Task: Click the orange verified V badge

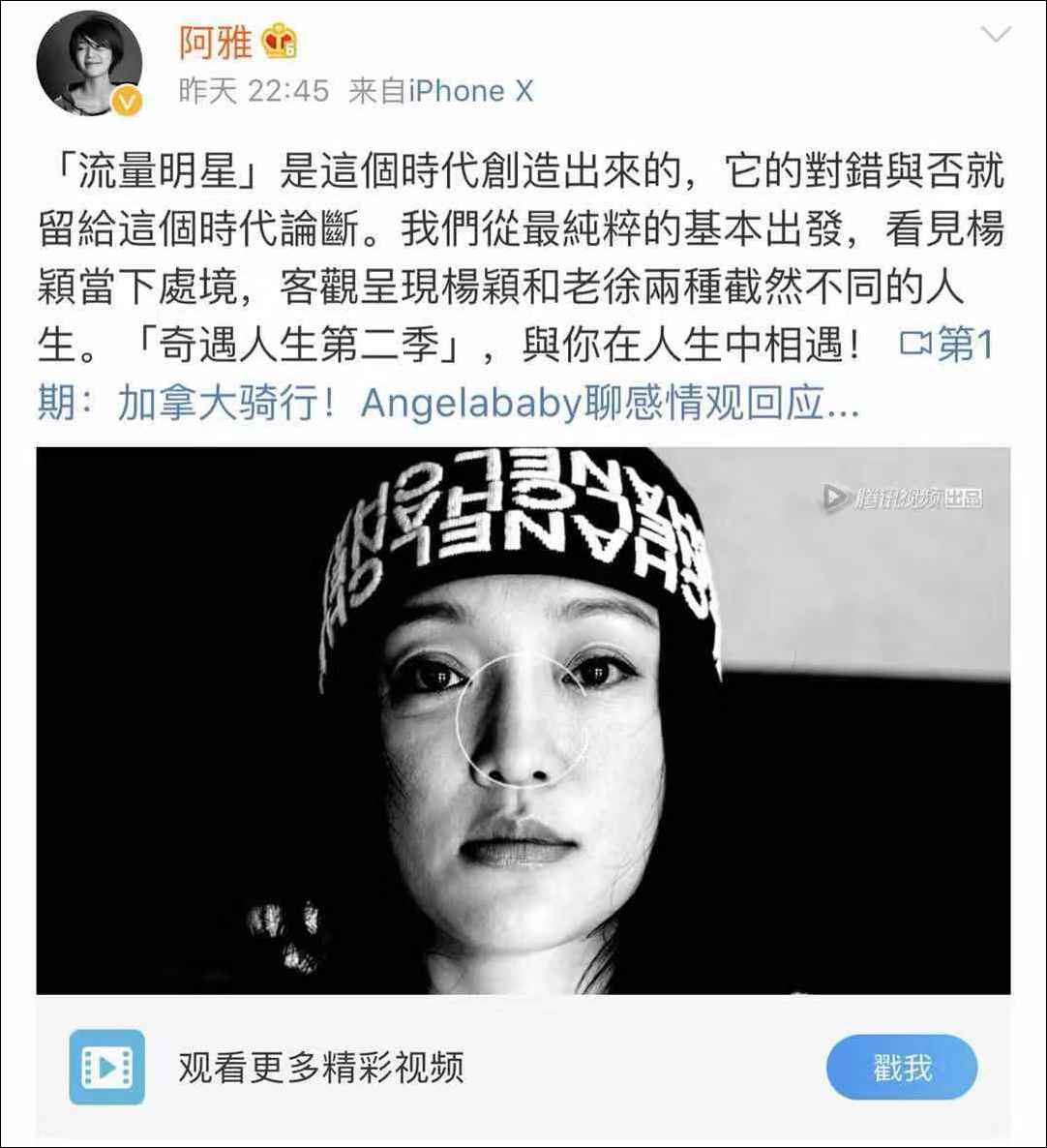Action: (128, 102)
